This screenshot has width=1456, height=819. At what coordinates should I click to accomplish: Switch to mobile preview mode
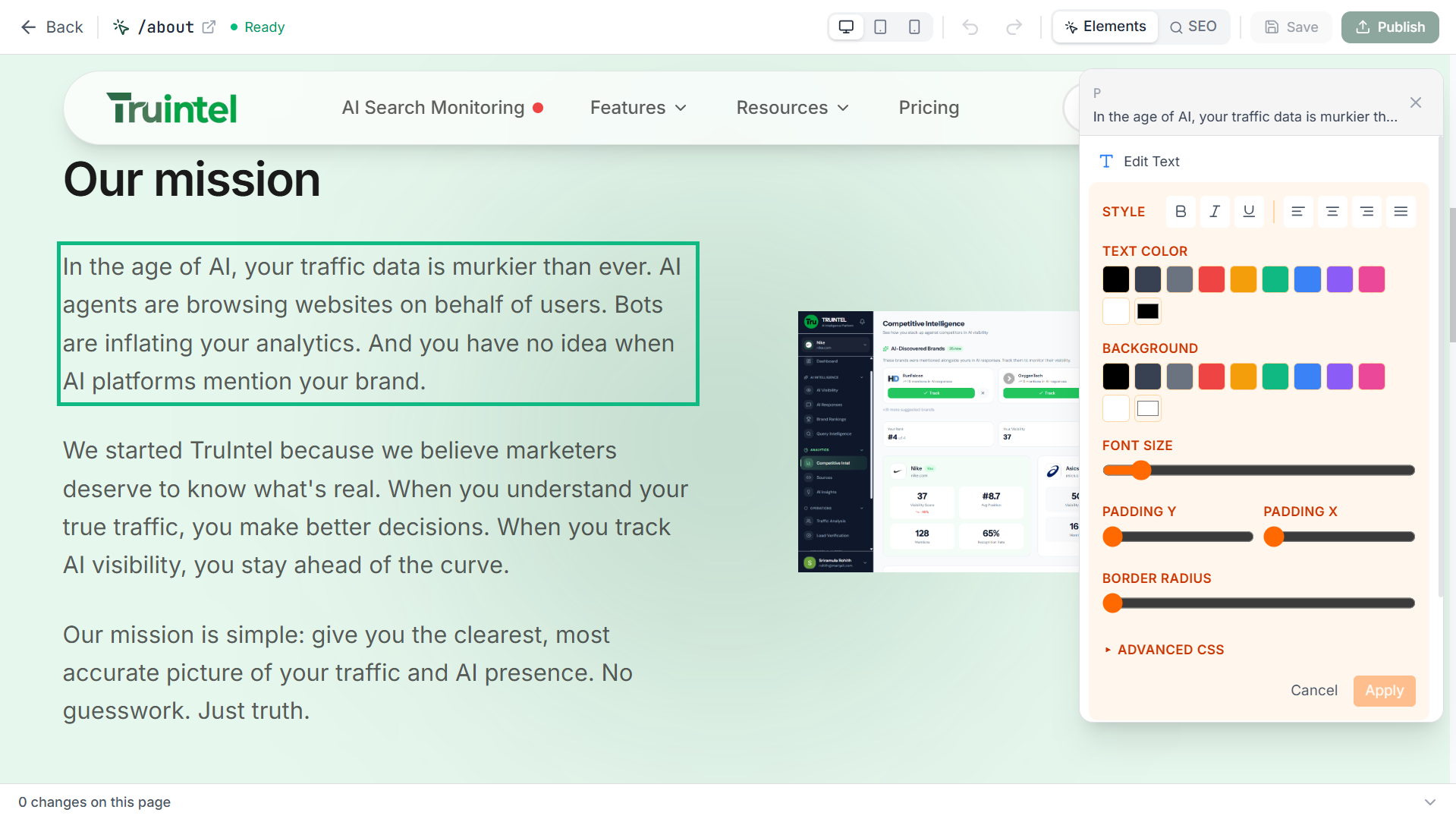click(x=914, y=27)
